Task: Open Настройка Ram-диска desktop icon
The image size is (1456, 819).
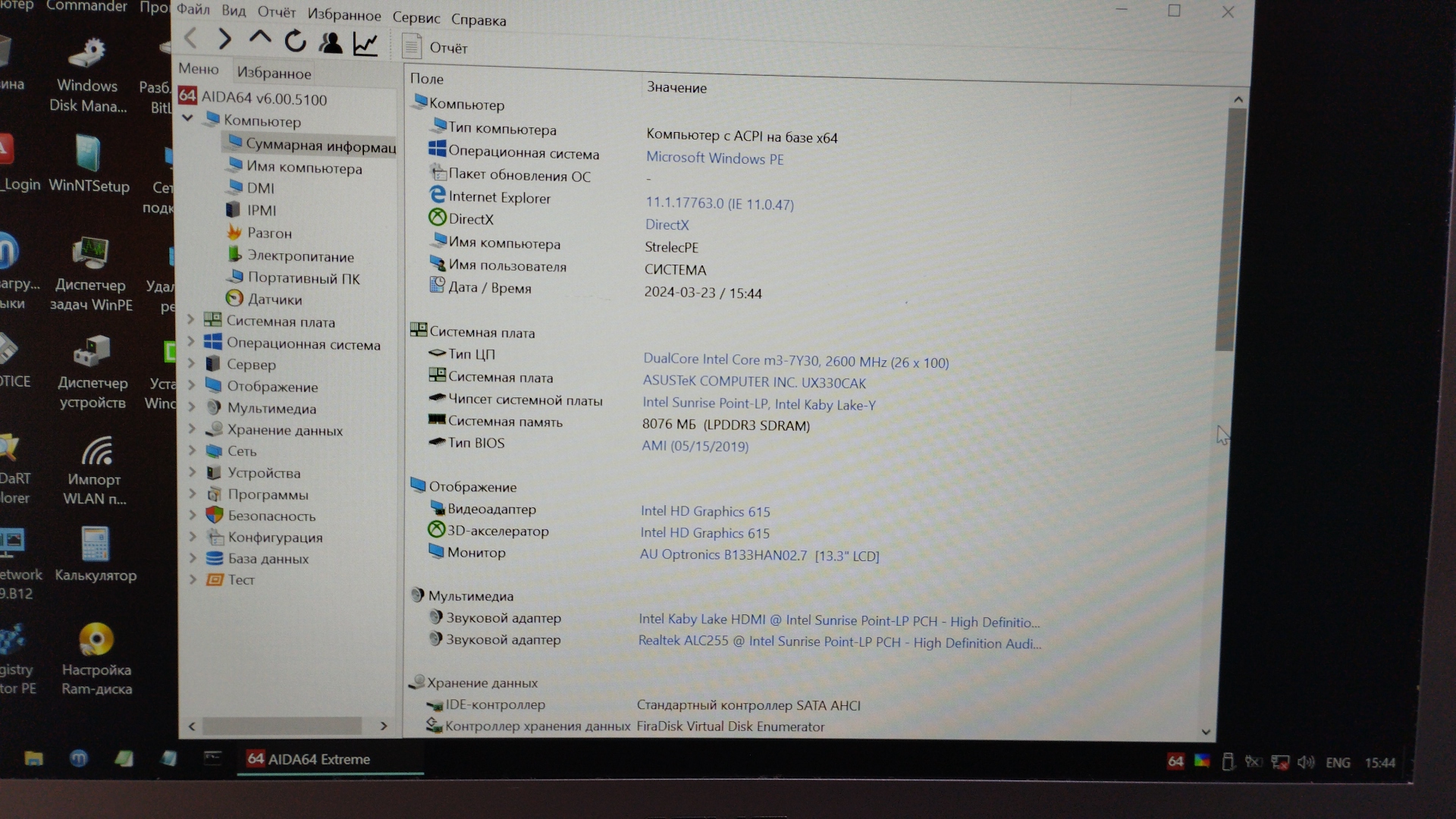Action: tap(96, 659)
